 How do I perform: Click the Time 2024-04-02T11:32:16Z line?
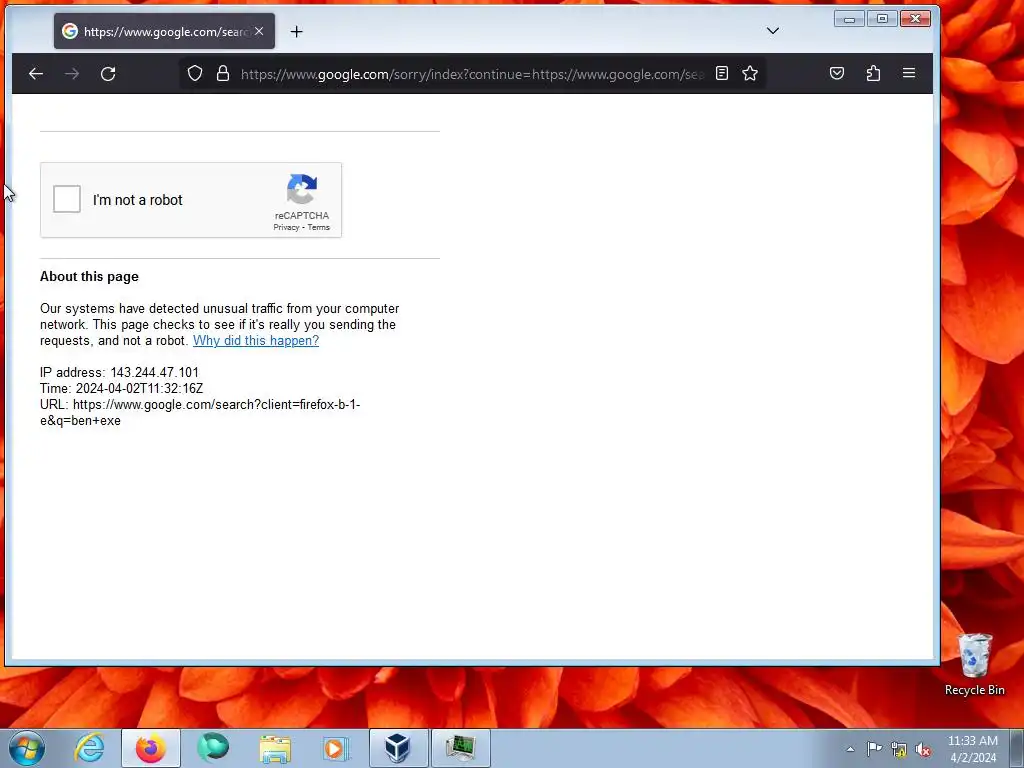[x=121, y=389]
